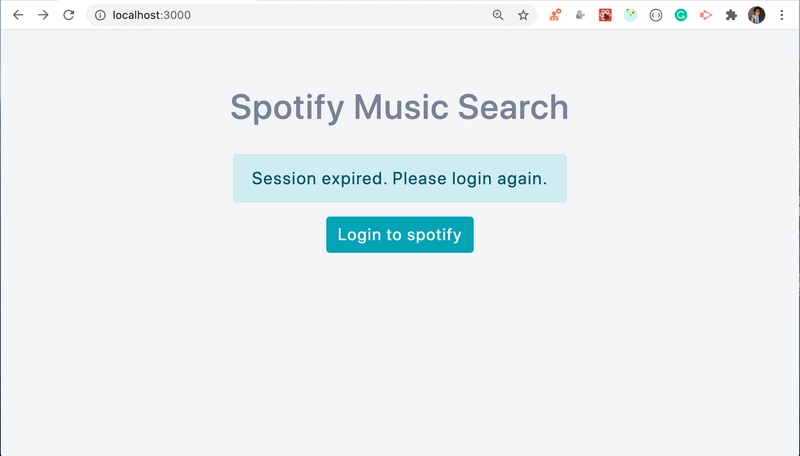
Task: Open the Chrome profile avatar
Action: click(x=757, y=15)
